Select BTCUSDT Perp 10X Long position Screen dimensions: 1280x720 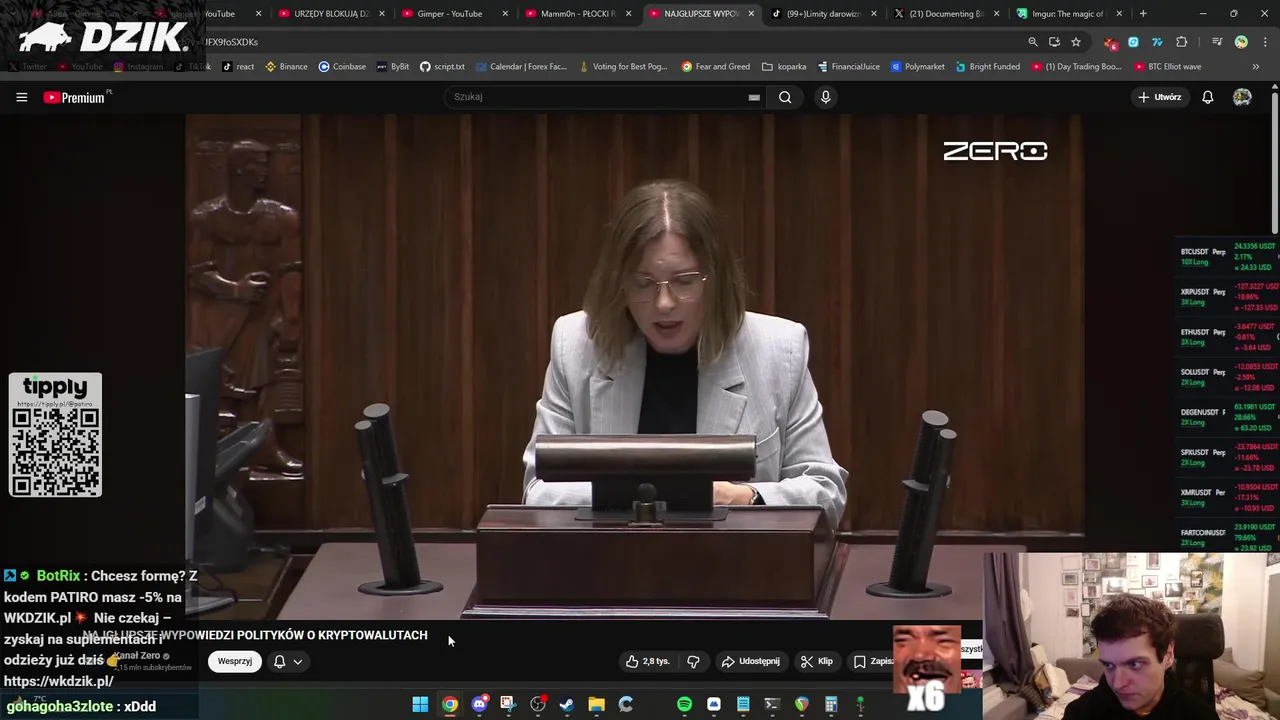tap(1228, 257)
